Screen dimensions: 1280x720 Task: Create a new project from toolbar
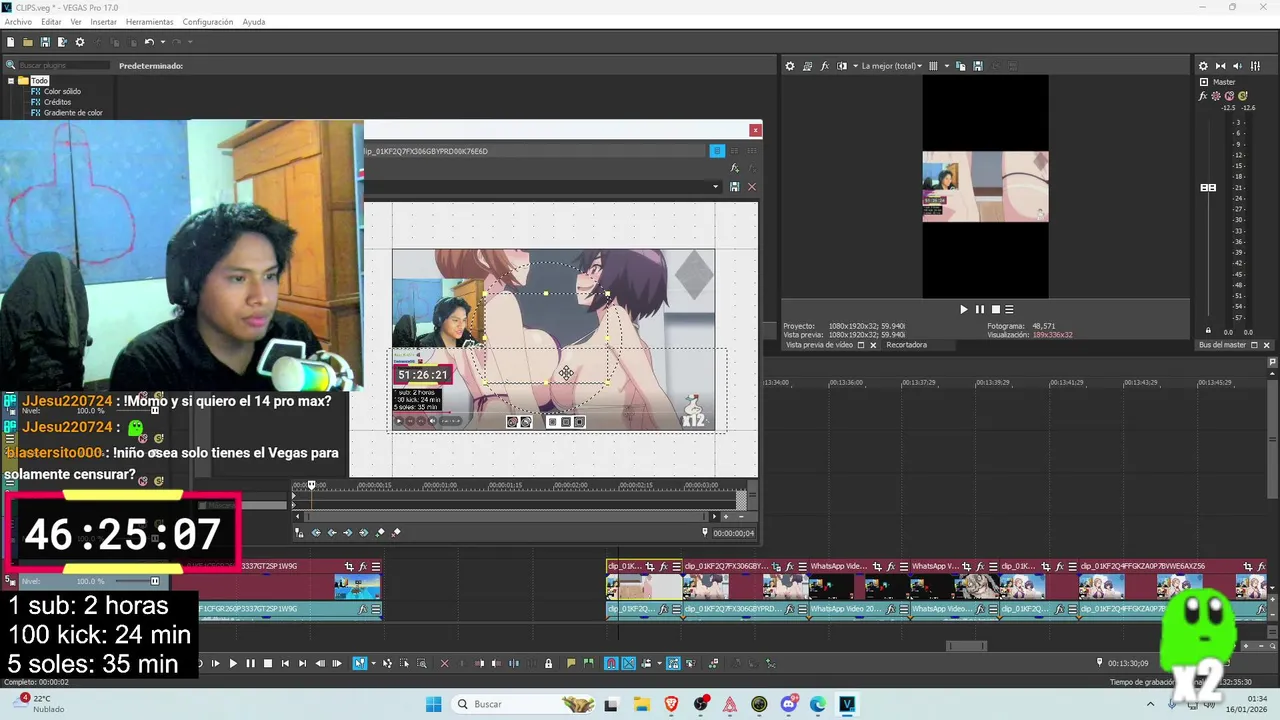click(x=10, y=42)
